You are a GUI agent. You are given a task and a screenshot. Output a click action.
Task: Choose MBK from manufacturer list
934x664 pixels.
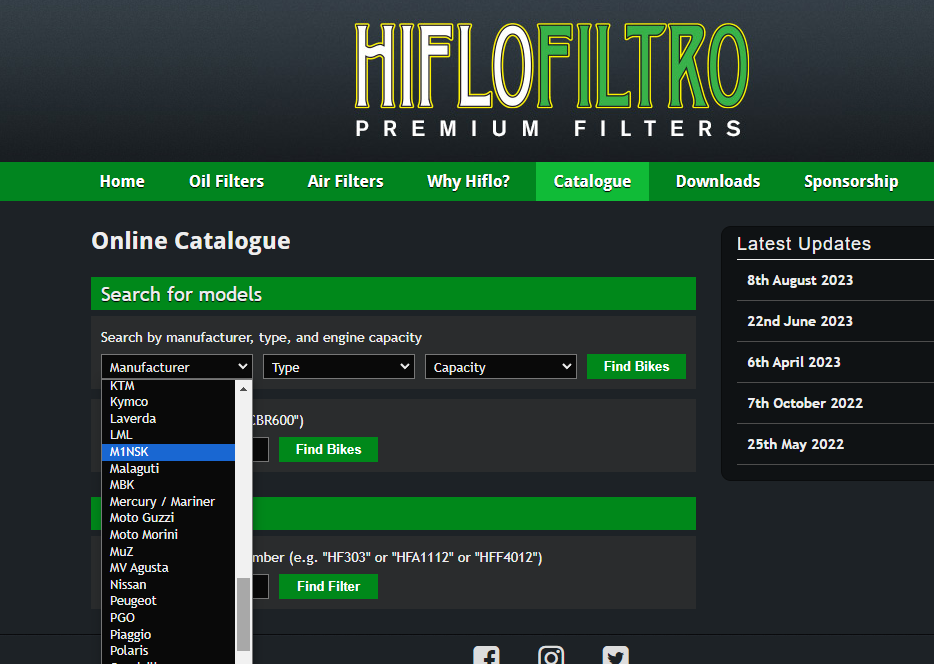[169, 485]
